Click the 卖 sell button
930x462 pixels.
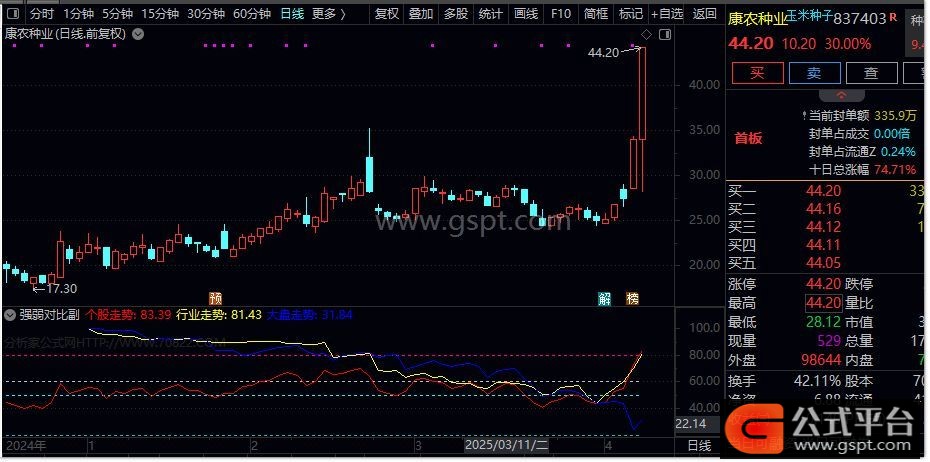814,73
